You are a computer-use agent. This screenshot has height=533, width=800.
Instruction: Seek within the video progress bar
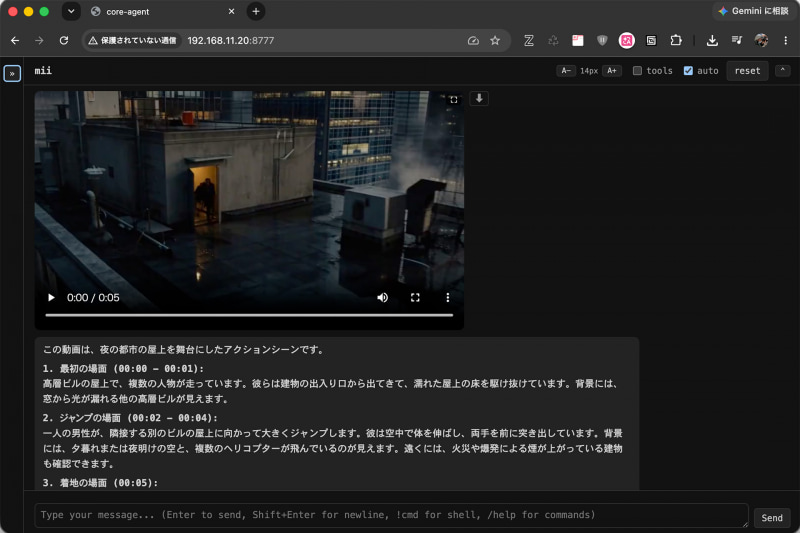[x=249, y=315]
